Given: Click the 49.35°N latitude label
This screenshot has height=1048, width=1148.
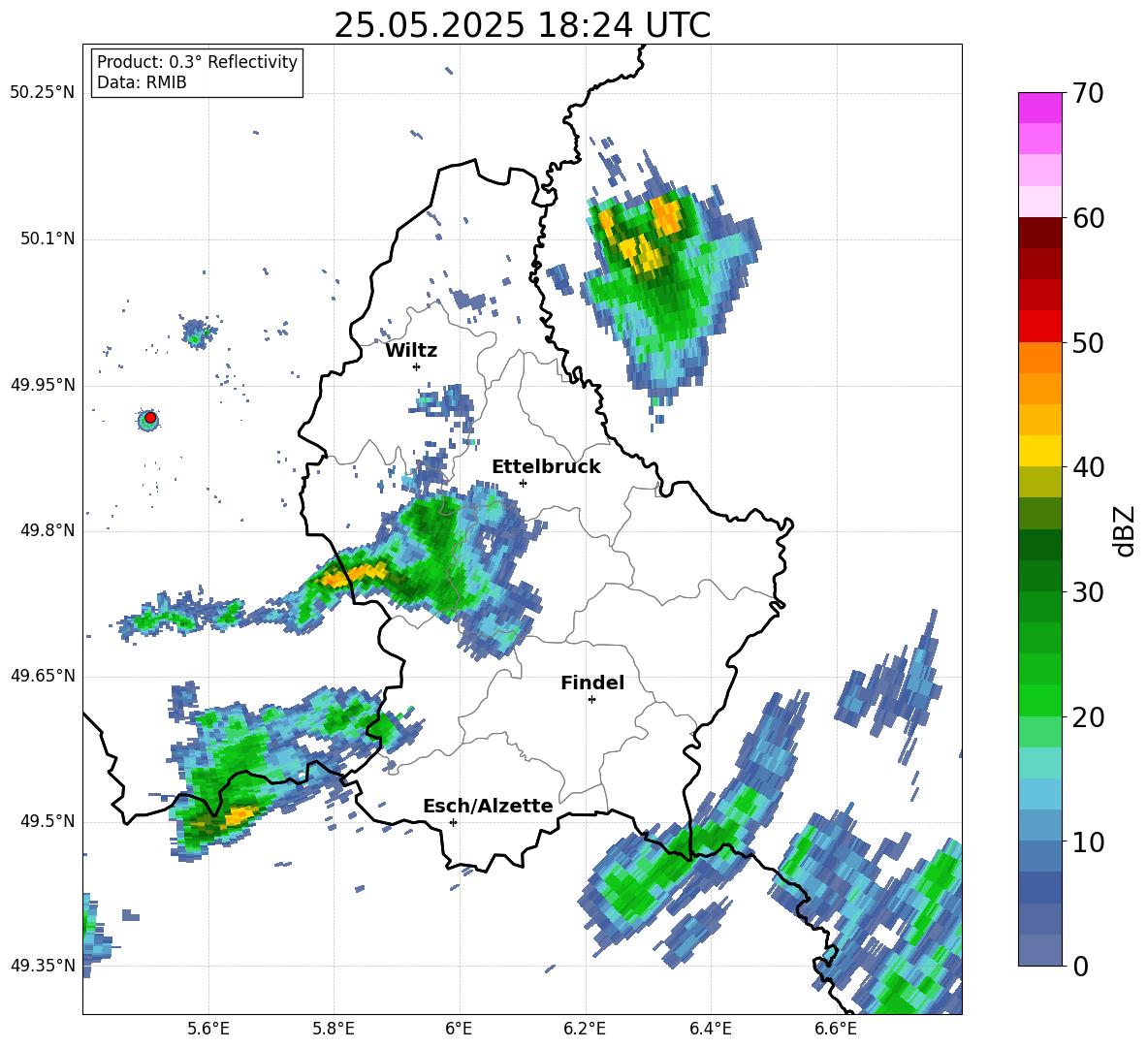Looking at the screenshot, I should pos(43,966).
